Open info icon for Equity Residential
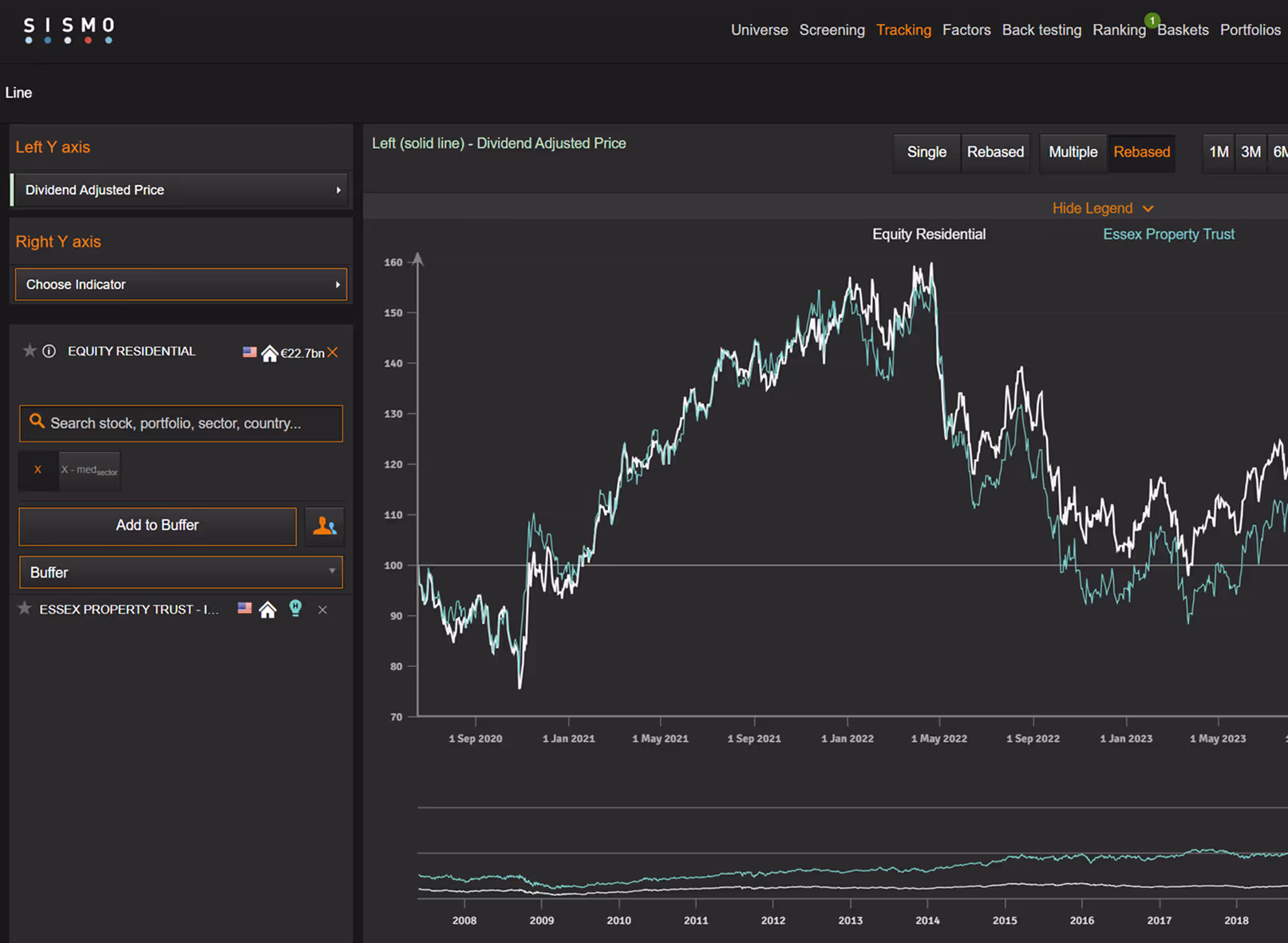 49,351
